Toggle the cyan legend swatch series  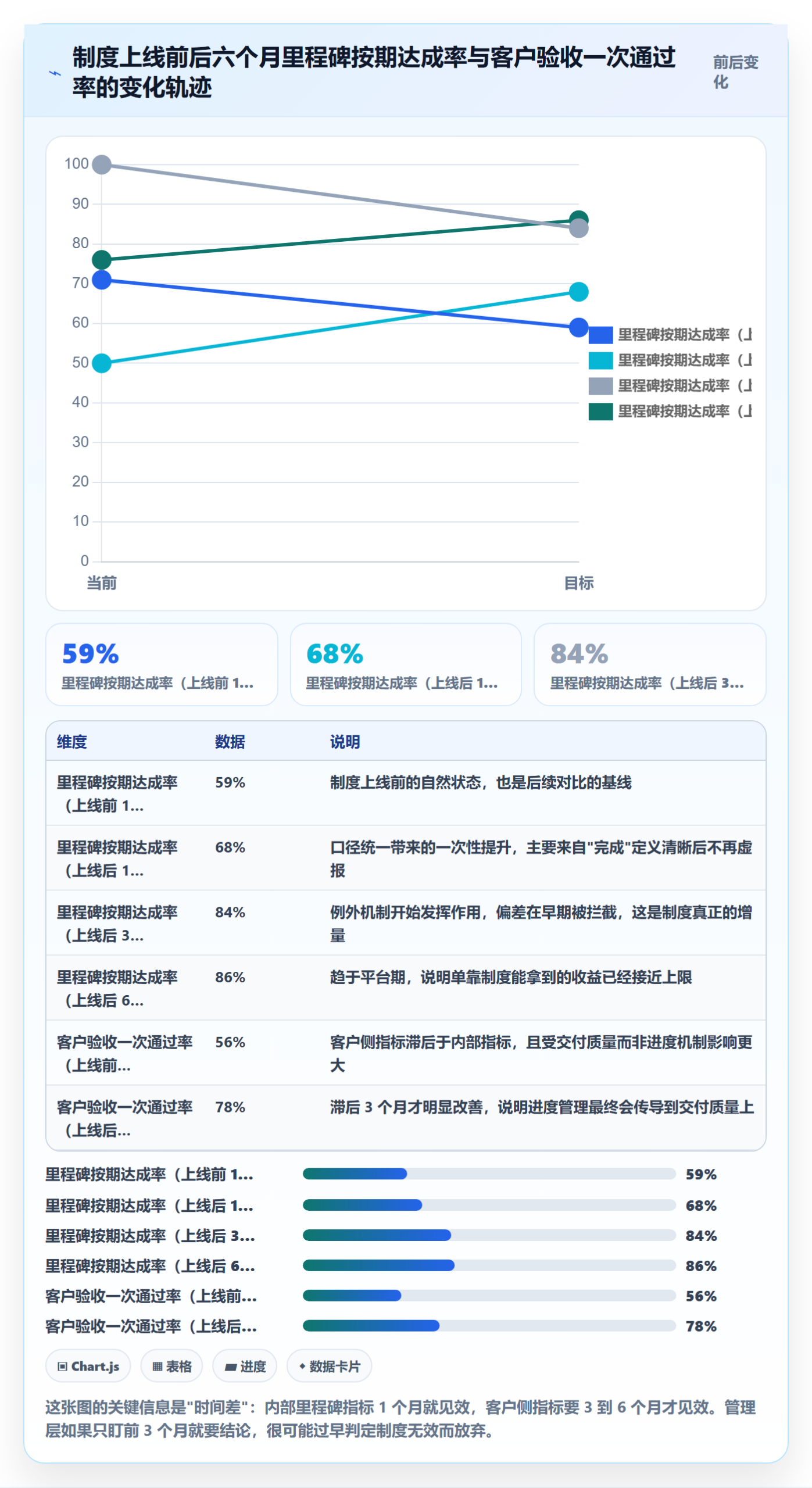(x=600, y=361)
